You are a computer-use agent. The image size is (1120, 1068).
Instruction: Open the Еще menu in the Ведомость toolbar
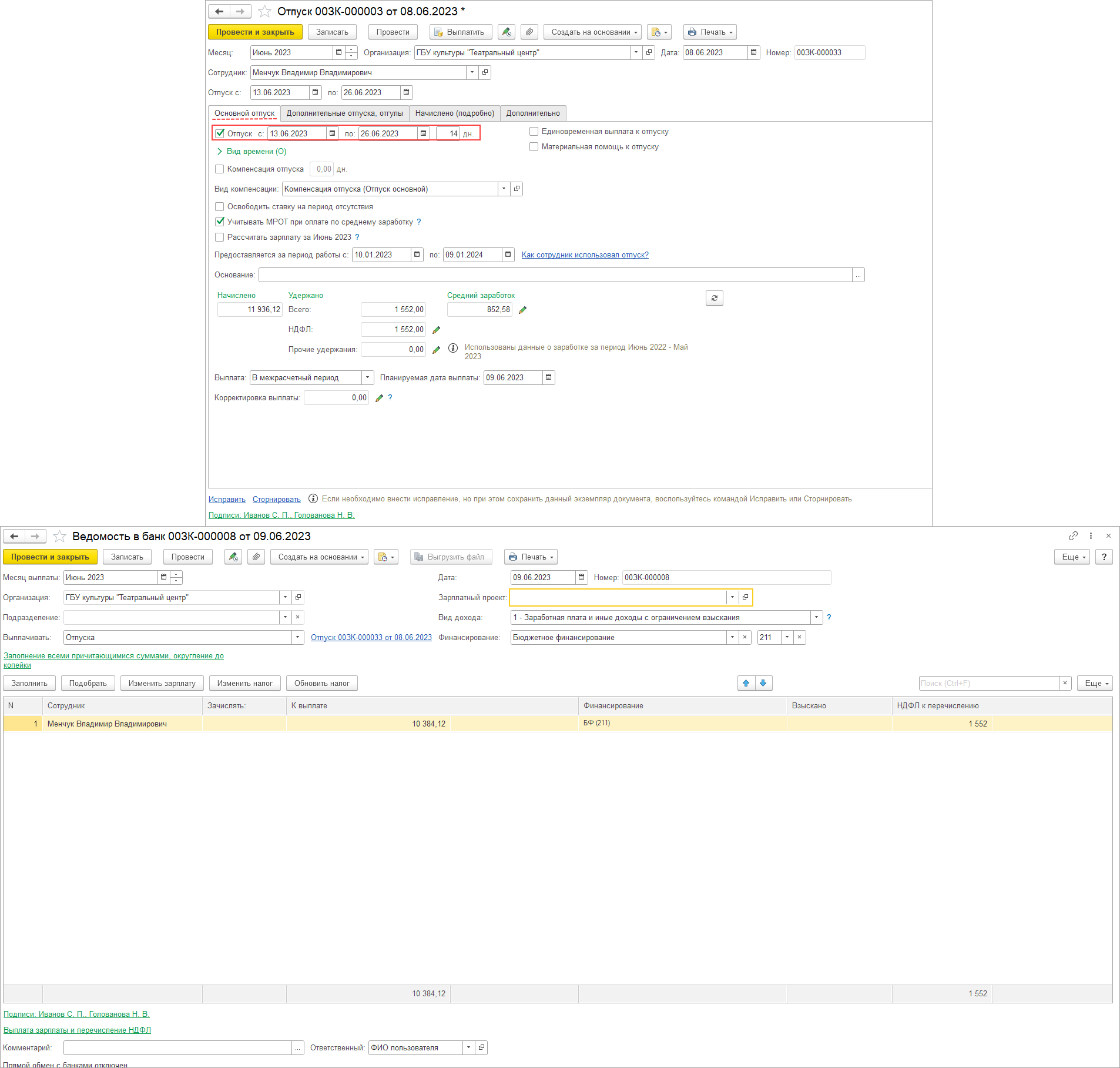click(1072, 557)
